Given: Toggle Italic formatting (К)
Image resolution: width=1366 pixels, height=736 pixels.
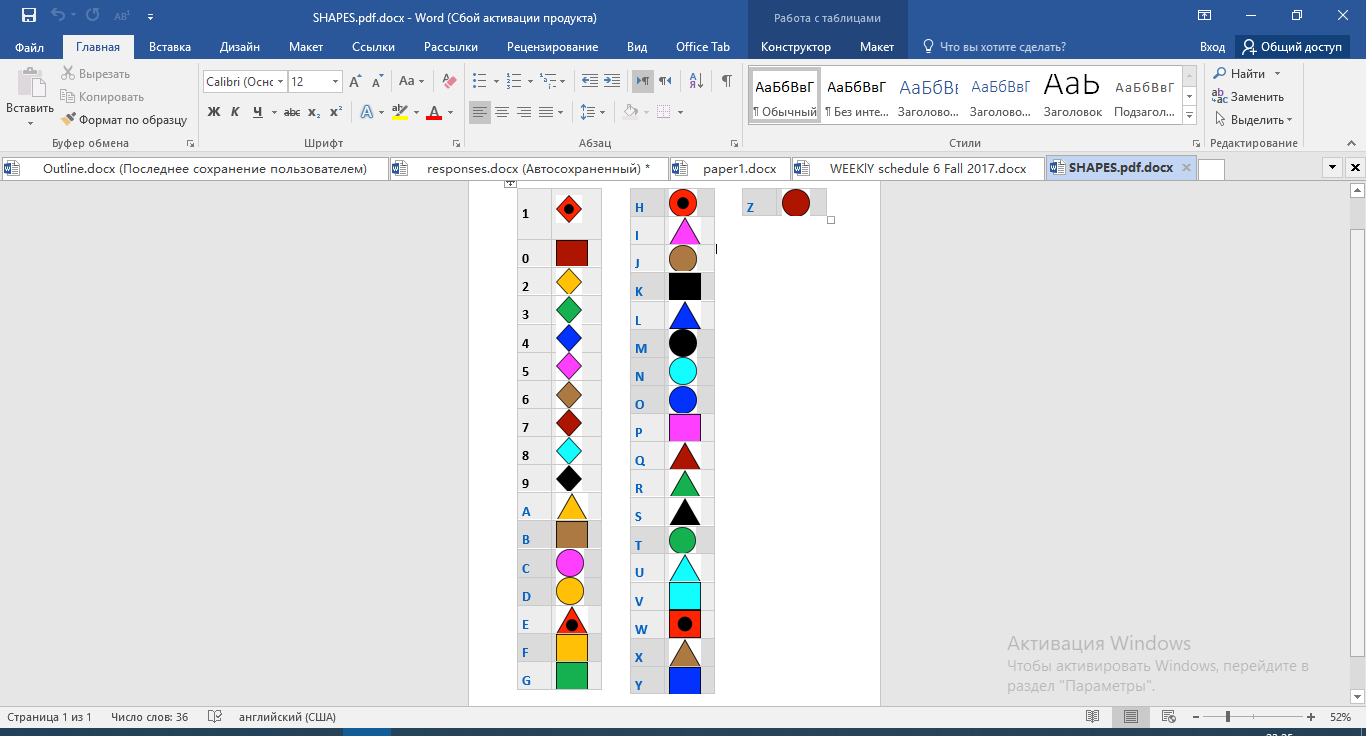Looking at the screenshot, I should pos(235,112).
